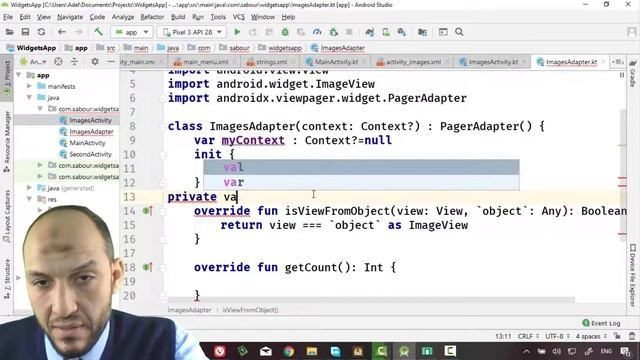Open Event Log in status bar
This screenshot has width=640, height=360.
[x=601, y=323]
